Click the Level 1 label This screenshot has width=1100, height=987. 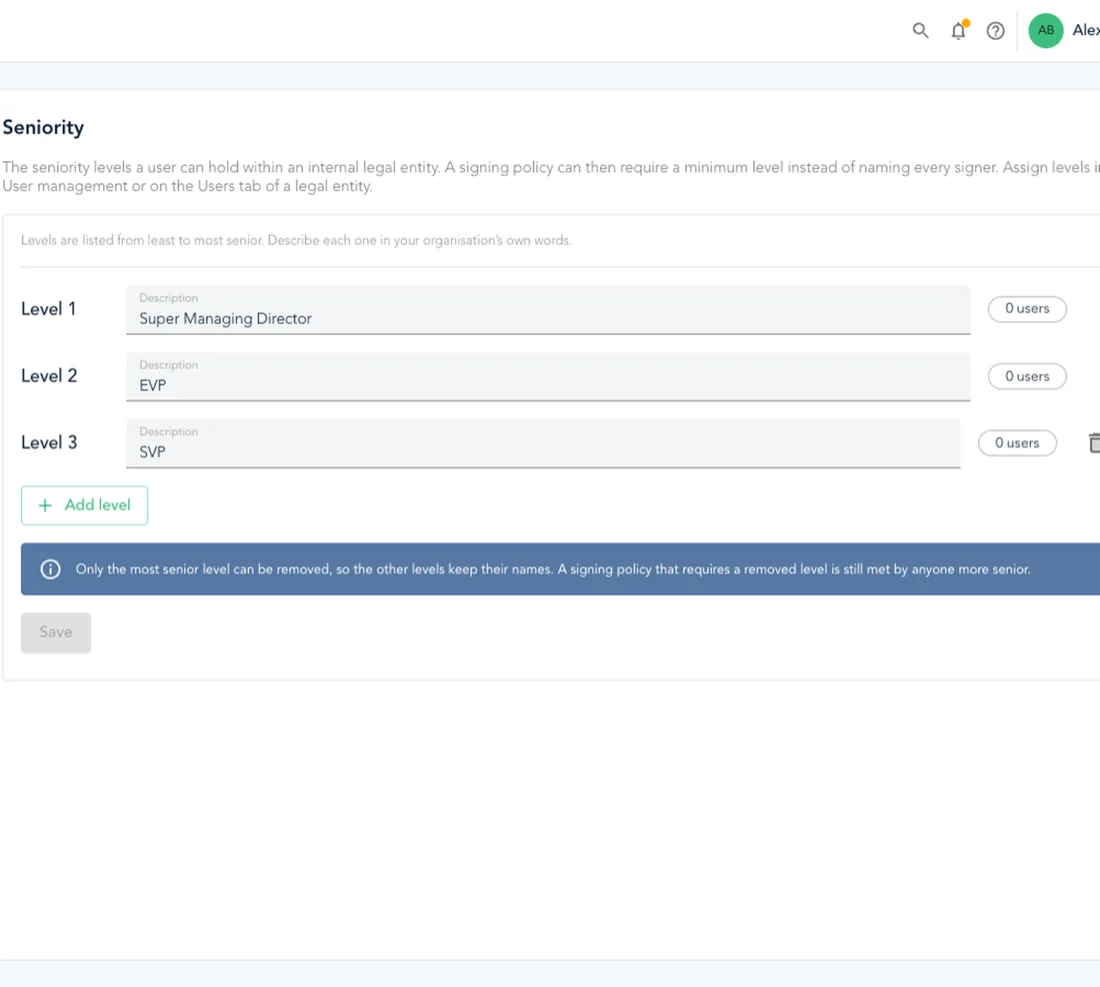[48, 309]
